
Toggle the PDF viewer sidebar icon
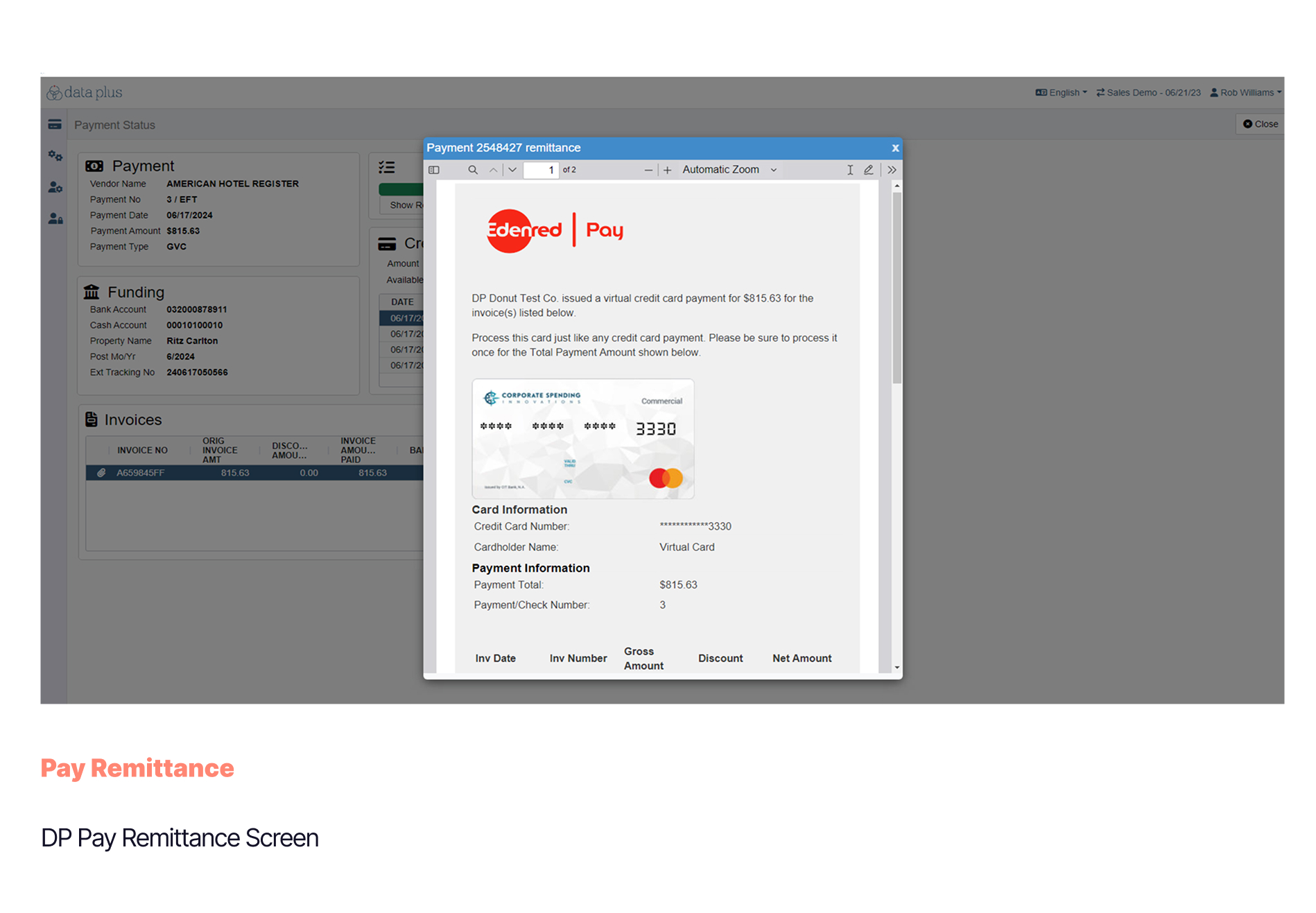(x=434, y=170)
